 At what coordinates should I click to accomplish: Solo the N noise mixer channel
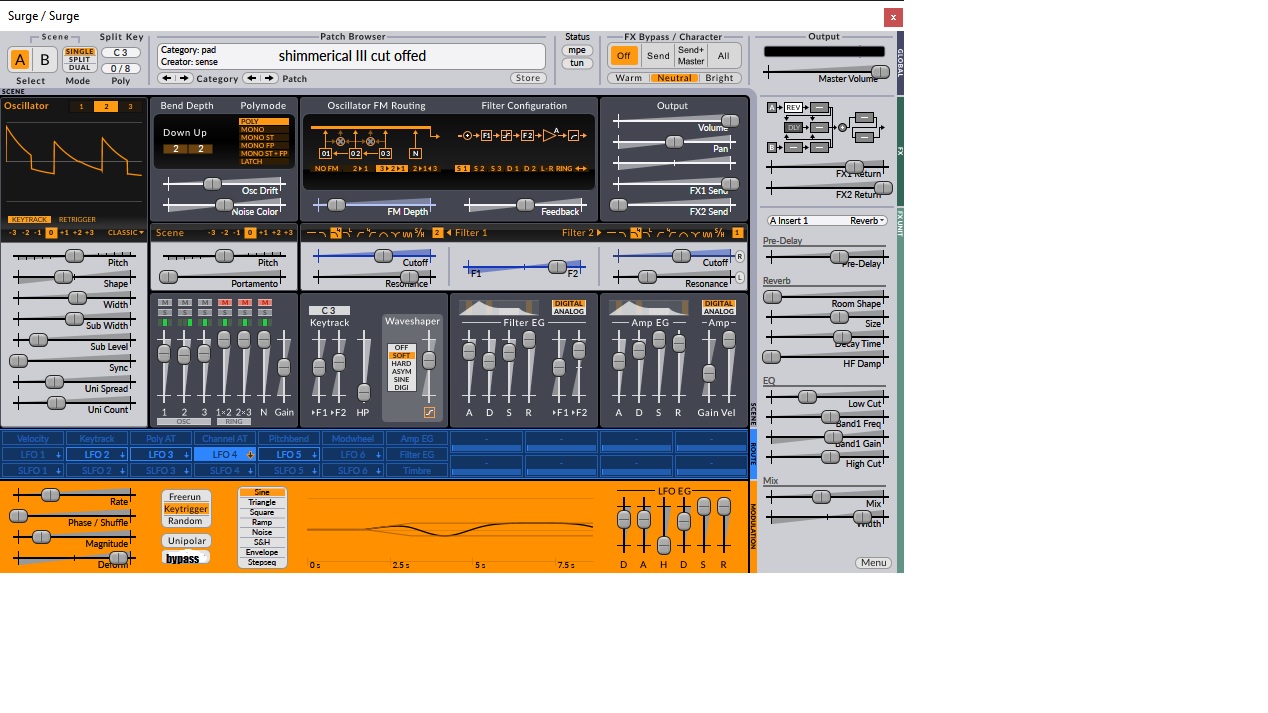tap(264, 312)
